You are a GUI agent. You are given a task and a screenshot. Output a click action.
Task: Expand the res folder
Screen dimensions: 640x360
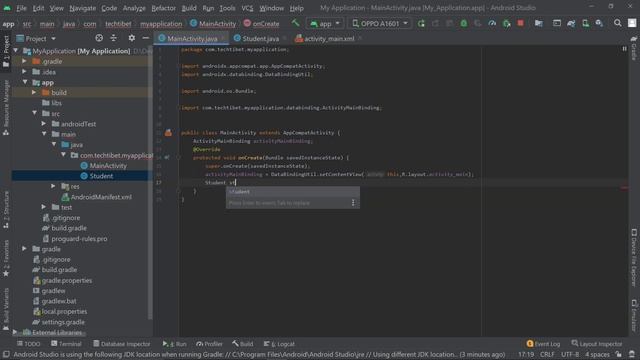point(53,186)
